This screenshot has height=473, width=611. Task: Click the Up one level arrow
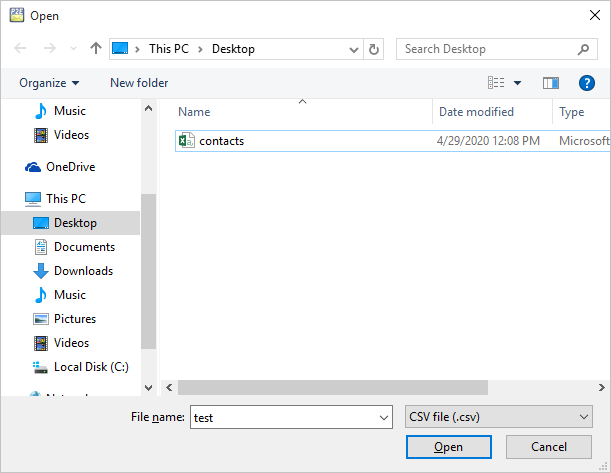[96, 49]
